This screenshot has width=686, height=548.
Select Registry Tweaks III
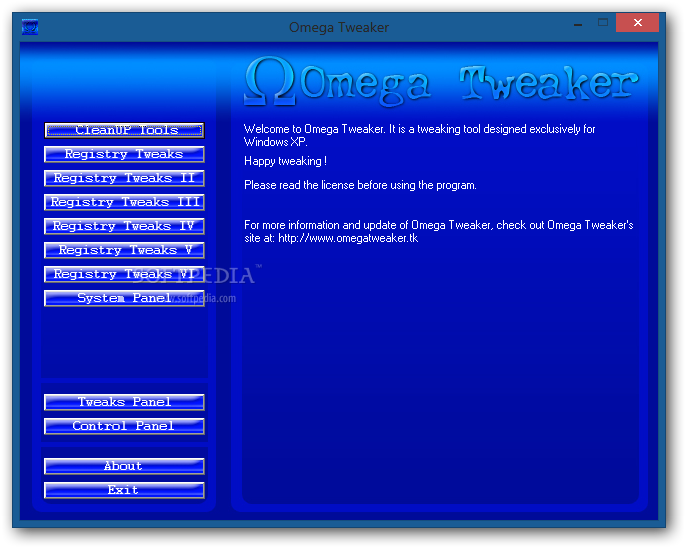(124, 202)
